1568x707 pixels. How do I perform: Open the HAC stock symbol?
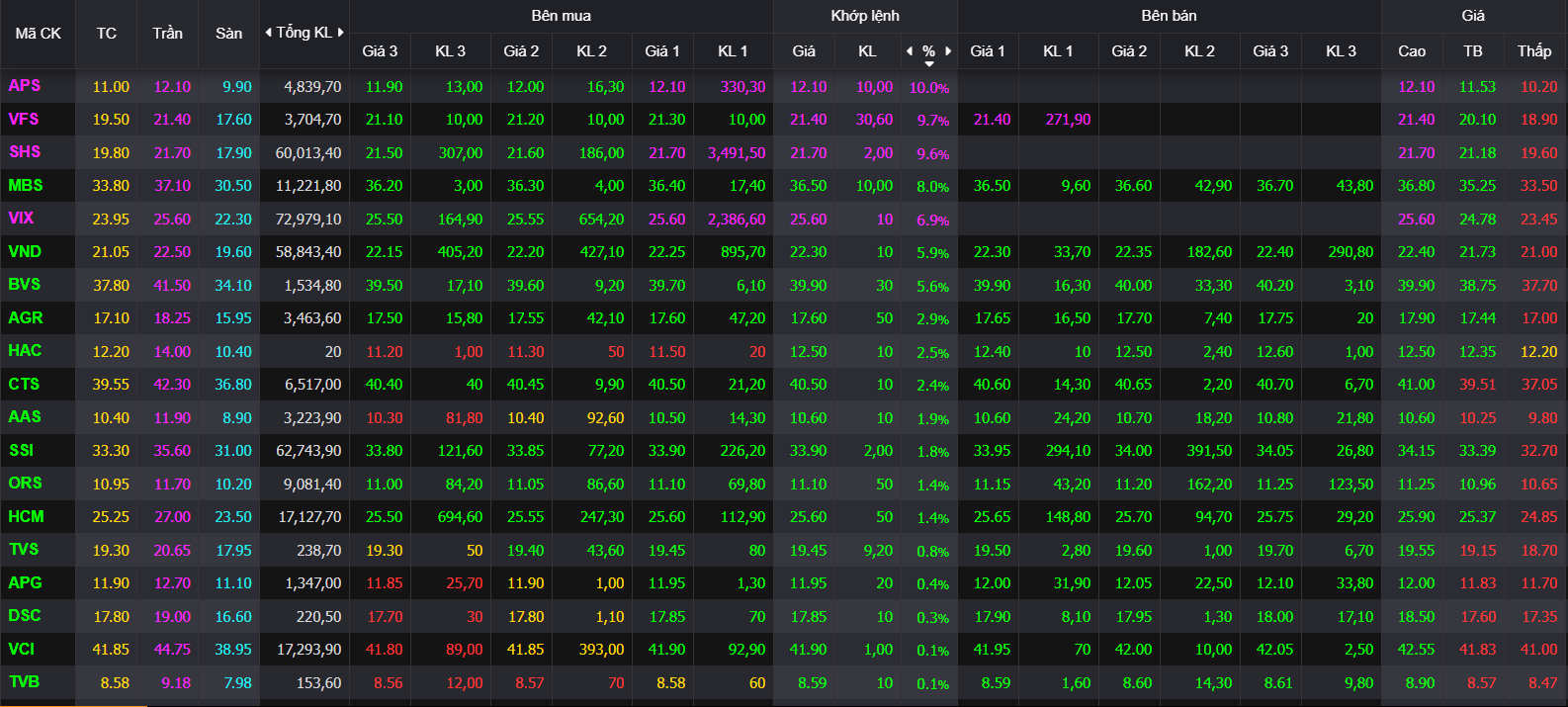[x=25, y=351]
